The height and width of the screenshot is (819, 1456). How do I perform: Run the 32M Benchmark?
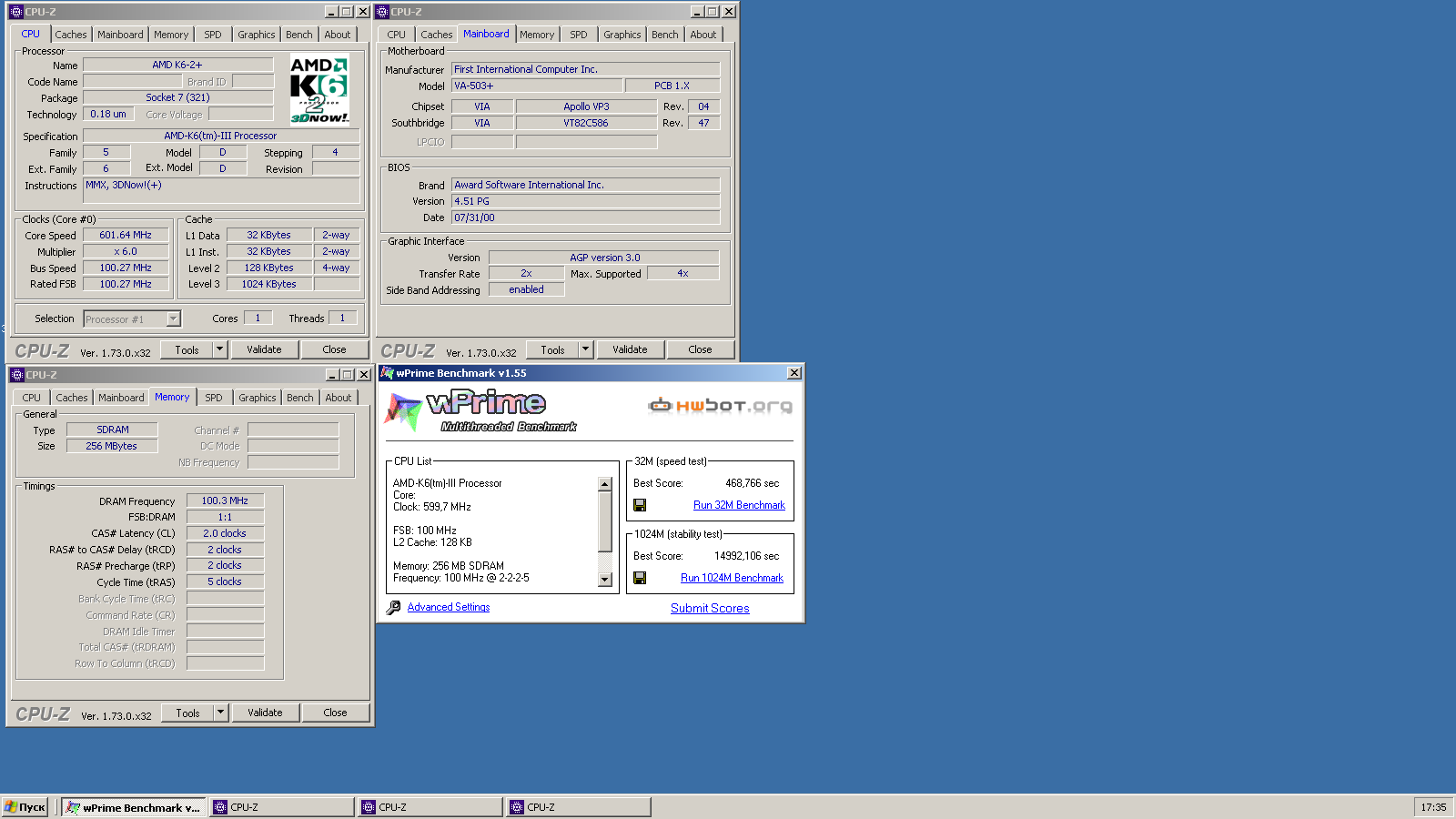(739, 505)
